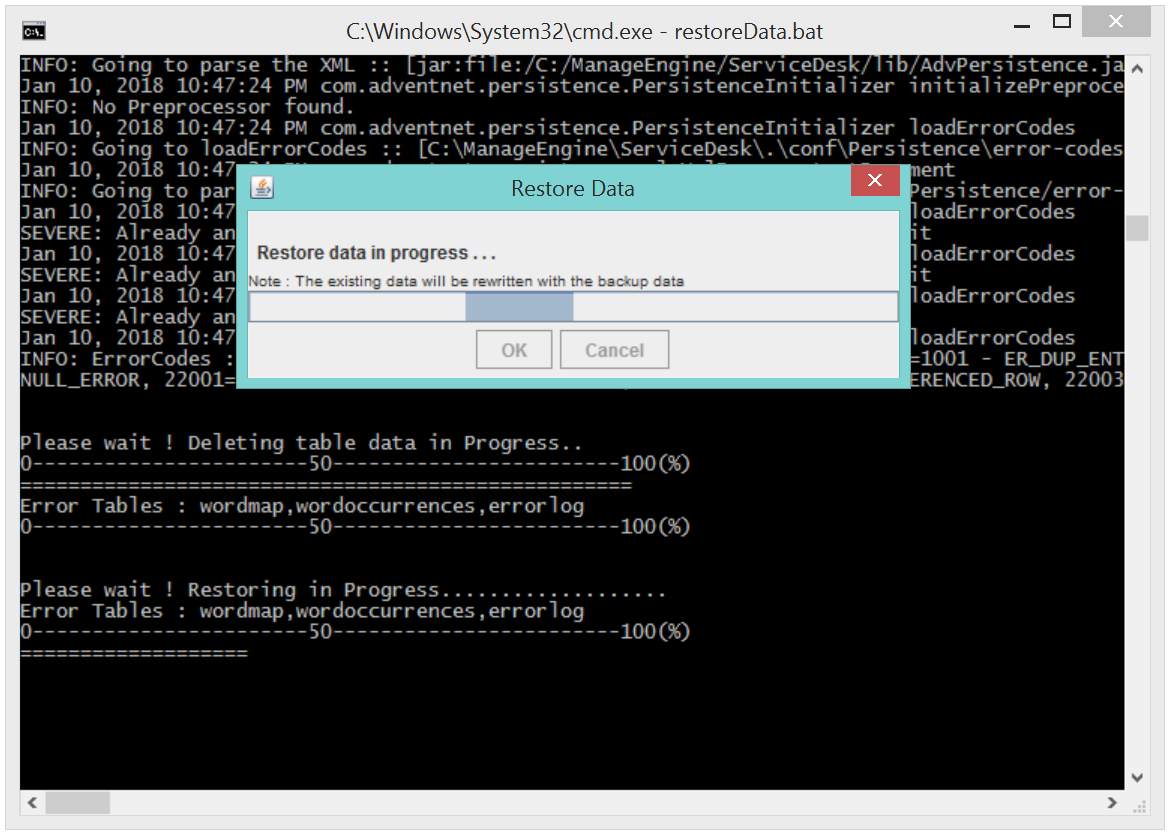Click 'Please wait ! Restoring in Progress' line

342,590
